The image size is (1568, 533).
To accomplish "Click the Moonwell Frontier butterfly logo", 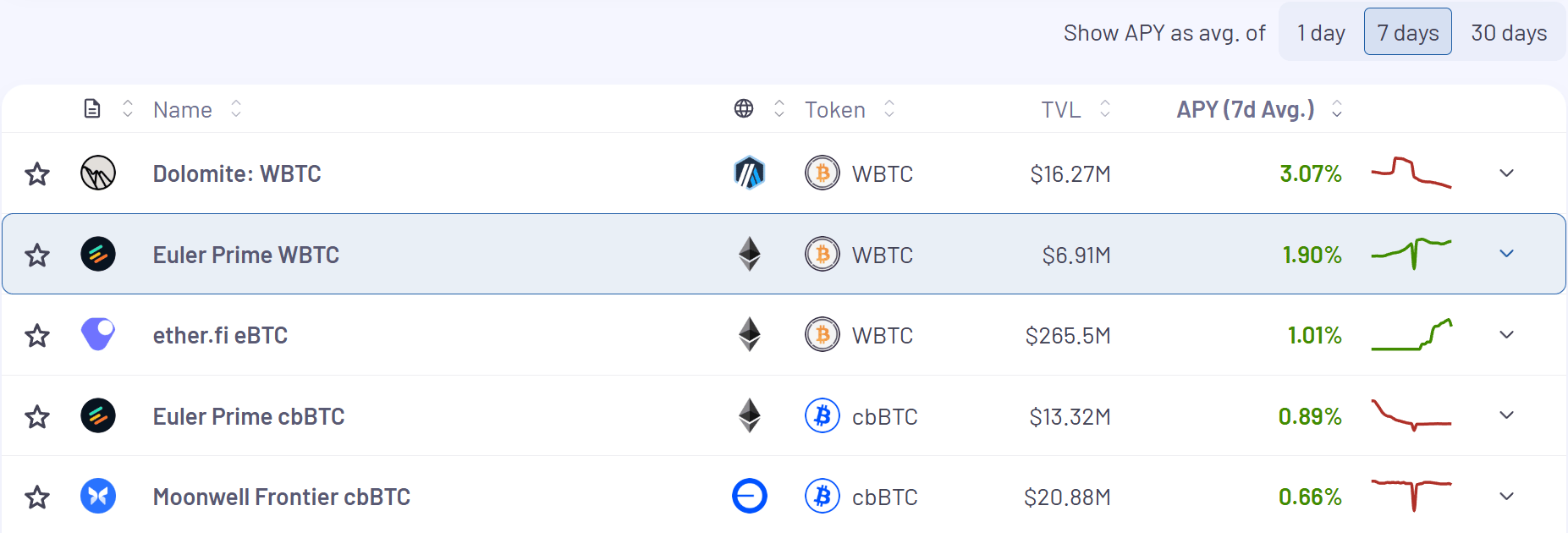I will point(98,497).
